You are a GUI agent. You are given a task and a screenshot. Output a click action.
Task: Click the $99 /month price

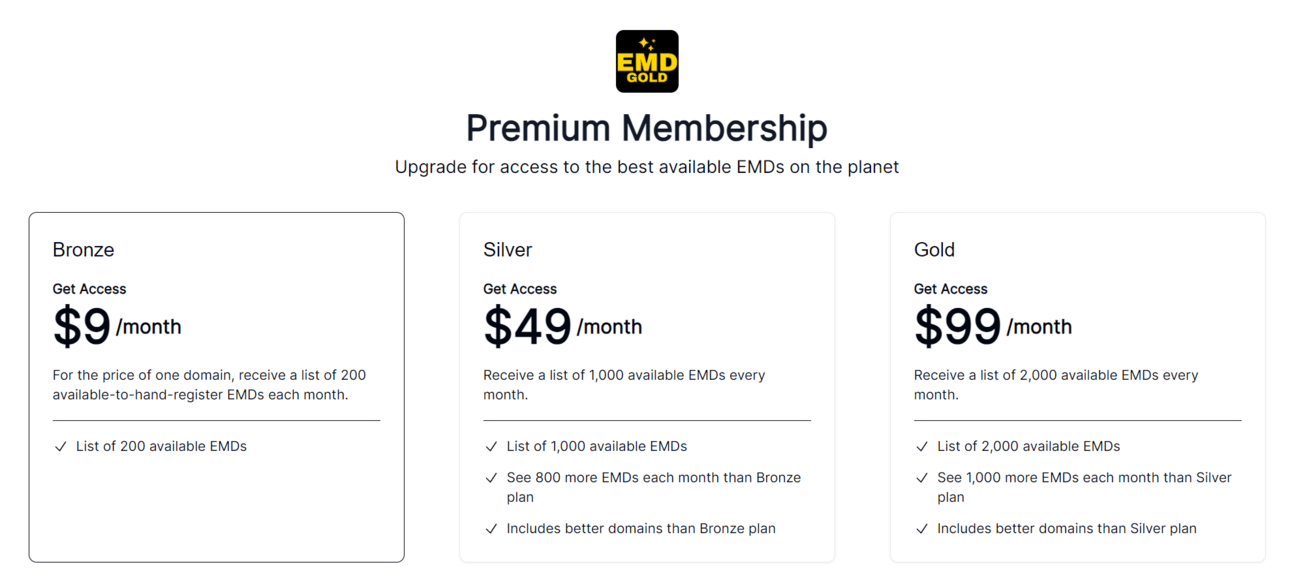click(993, 326)
